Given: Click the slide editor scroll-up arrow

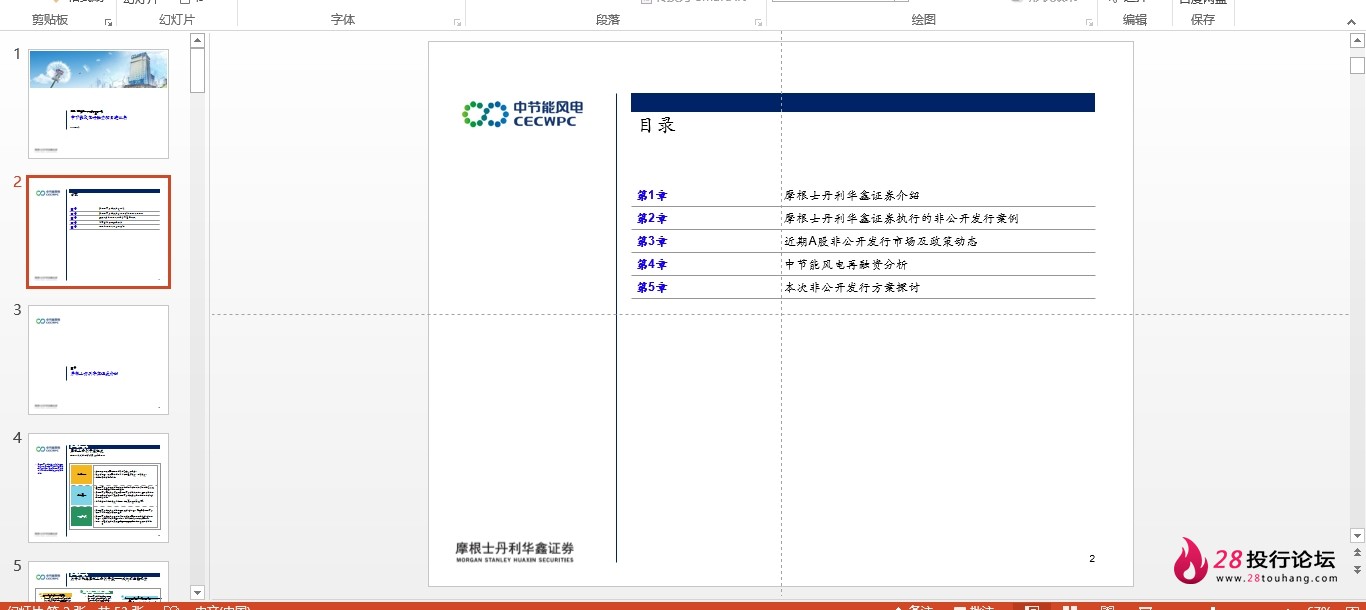Looking at the screenshot, I should click(x=1357, y=40).
